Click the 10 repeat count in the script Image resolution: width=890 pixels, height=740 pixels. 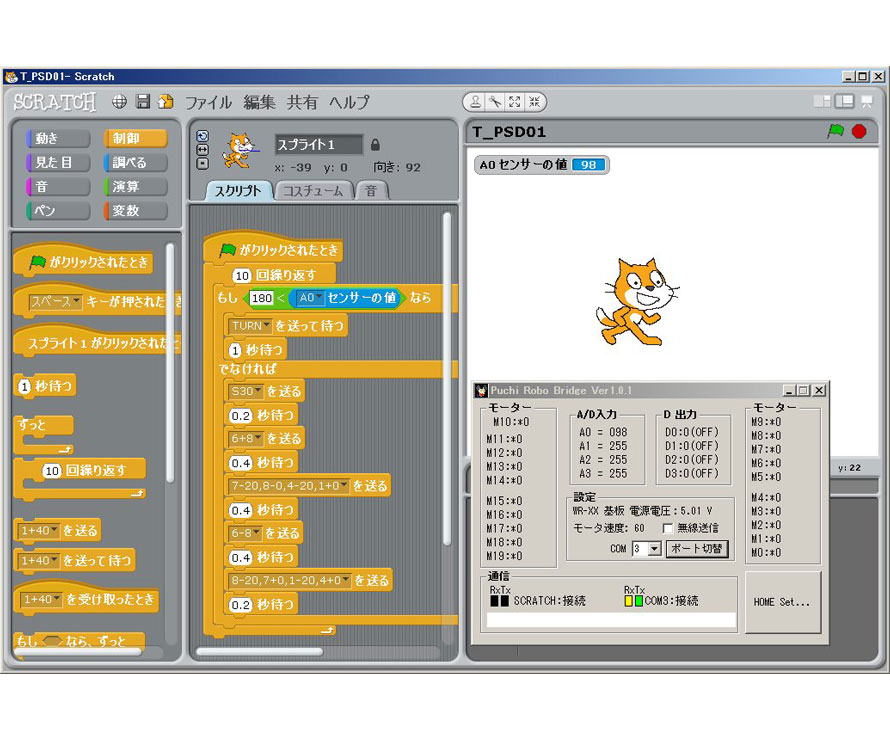pos(242,276)
